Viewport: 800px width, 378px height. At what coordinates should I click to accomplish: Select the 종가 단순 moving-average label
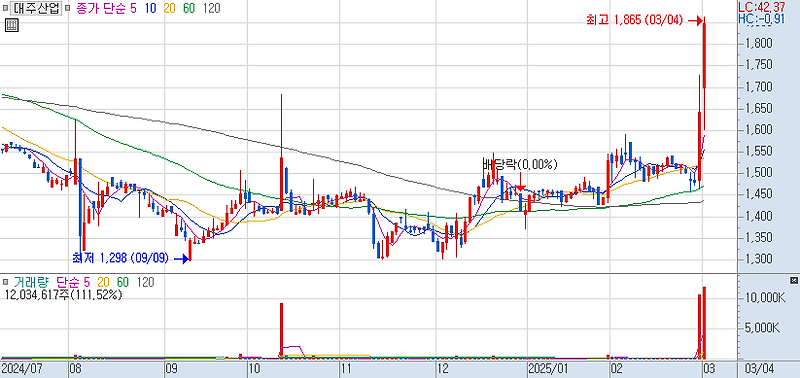[x=101, y=8]
